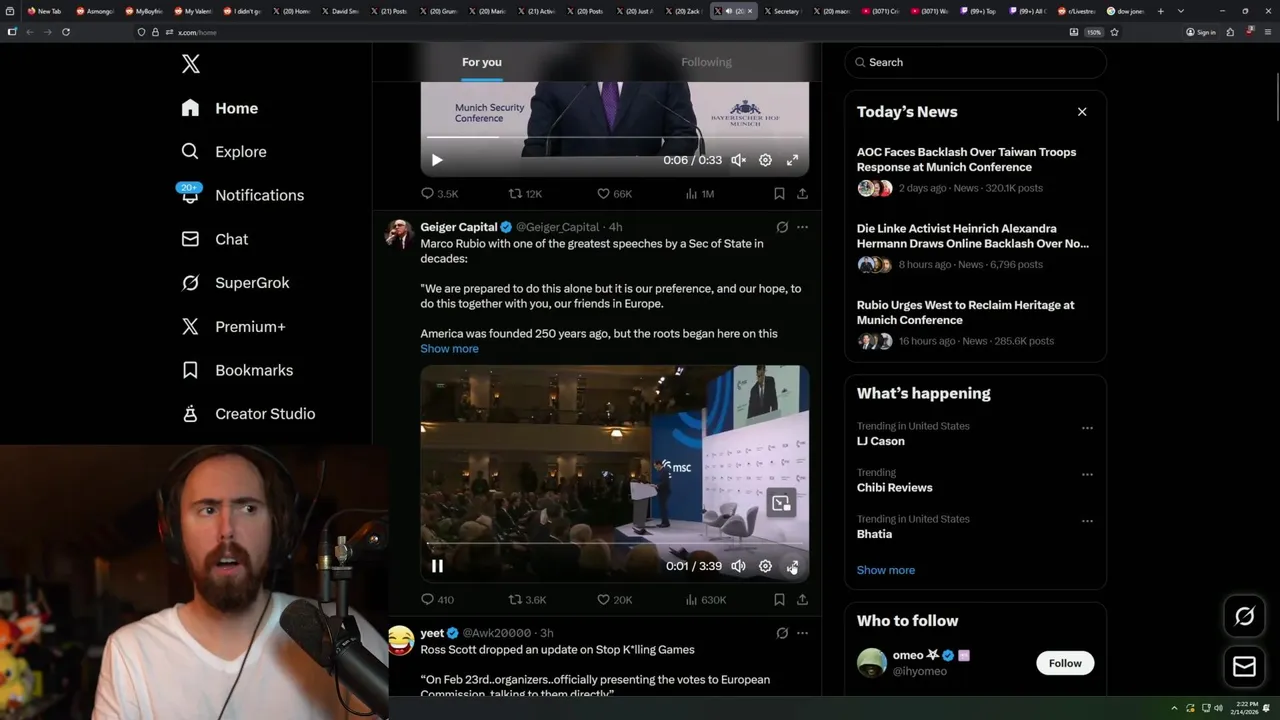
Task: Open the Explore page
Action: click(x=224, y=152)
